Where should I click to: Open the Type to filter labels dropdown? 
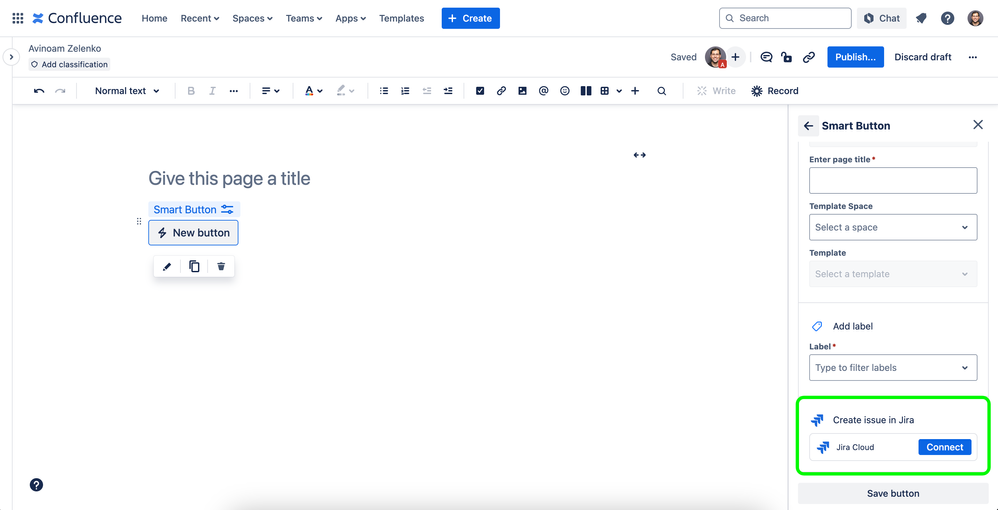click(x=893, y=367)
